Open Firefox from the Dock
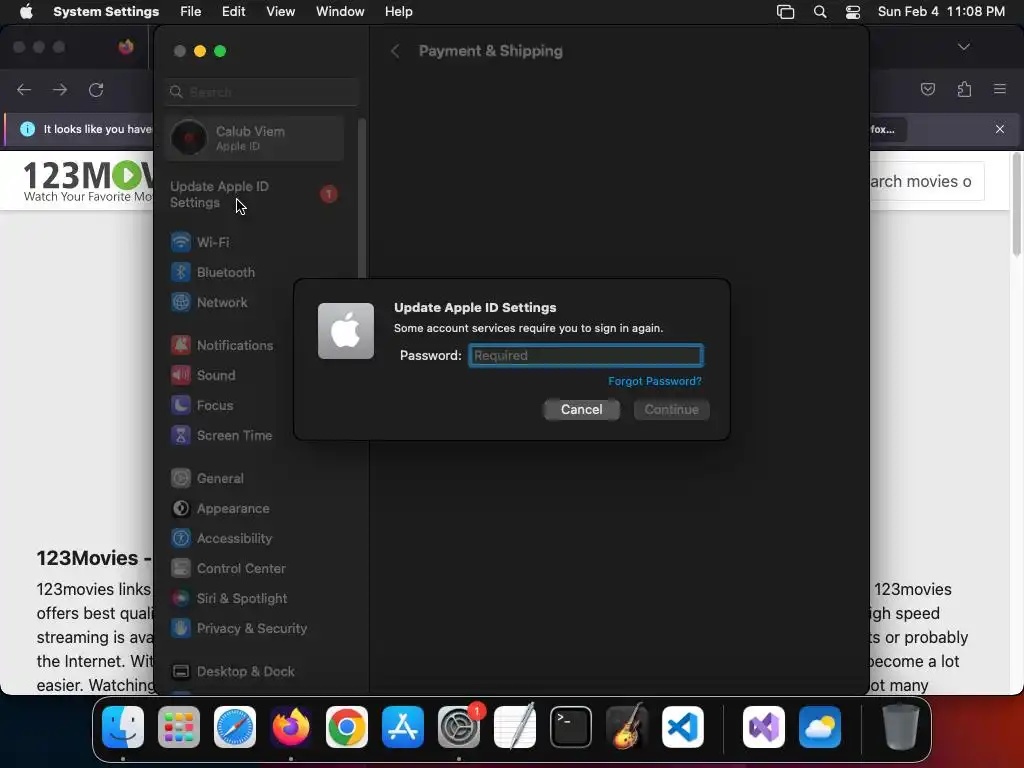The image size is (1024, 768). coord(291,727)
